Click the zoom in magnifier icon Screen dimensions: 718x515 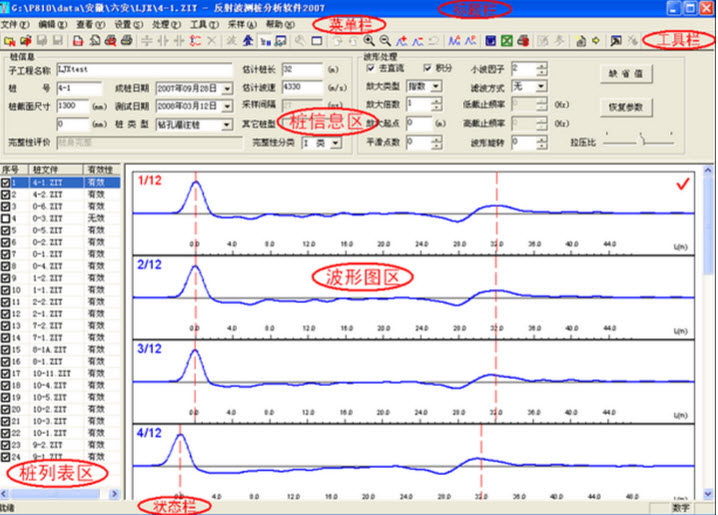(369, 41)
